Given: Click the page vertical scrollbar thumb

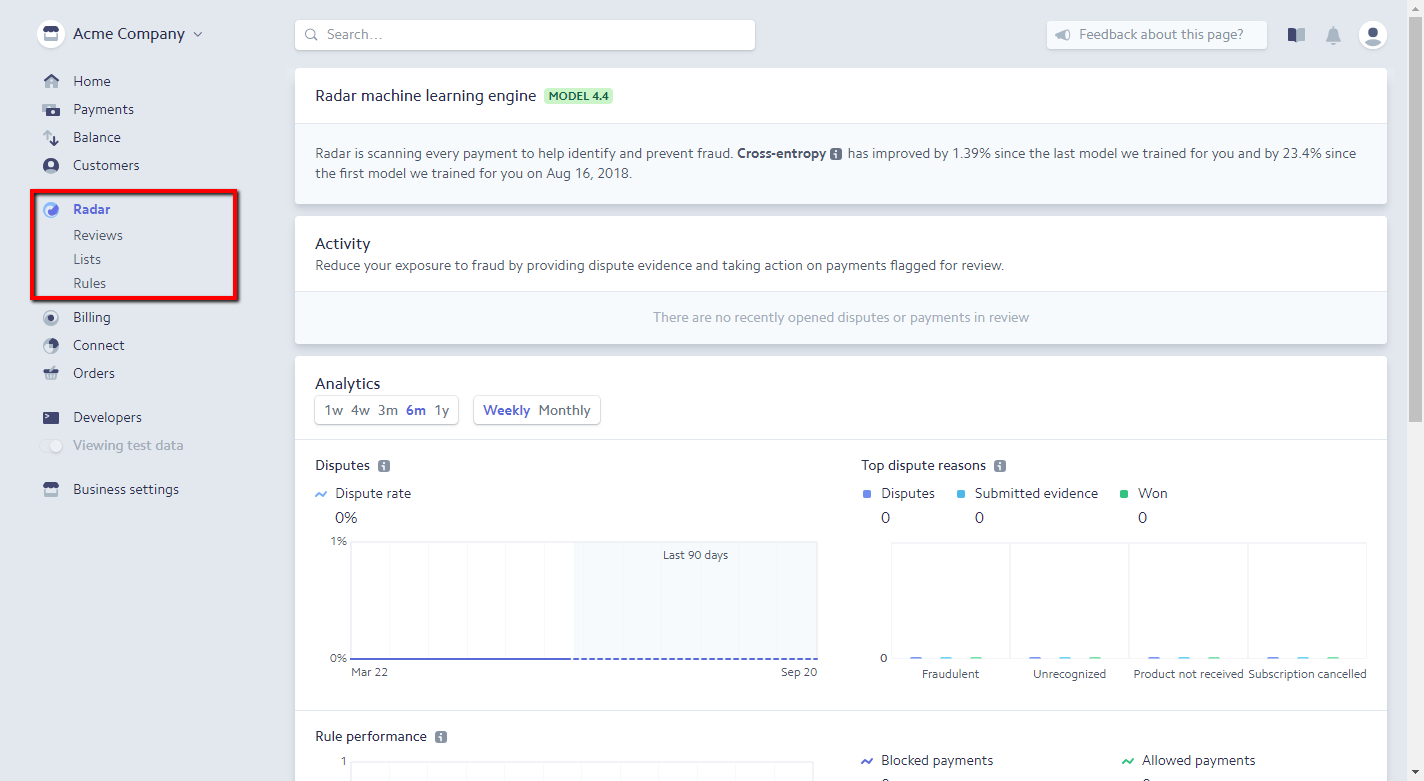Looking at the screenshot, I should [x=1415, y=217].
